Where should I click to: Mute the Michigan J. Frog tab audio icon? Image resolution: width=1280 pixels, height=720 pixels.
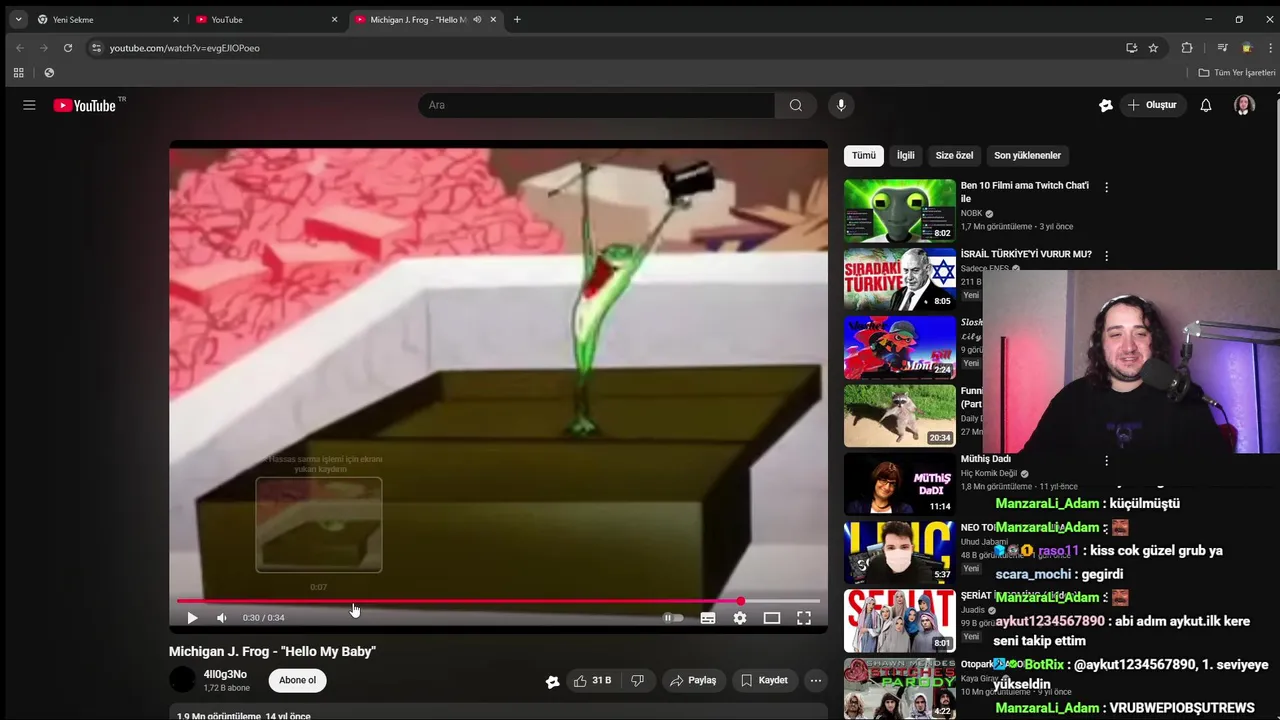(x=477, y=19)
